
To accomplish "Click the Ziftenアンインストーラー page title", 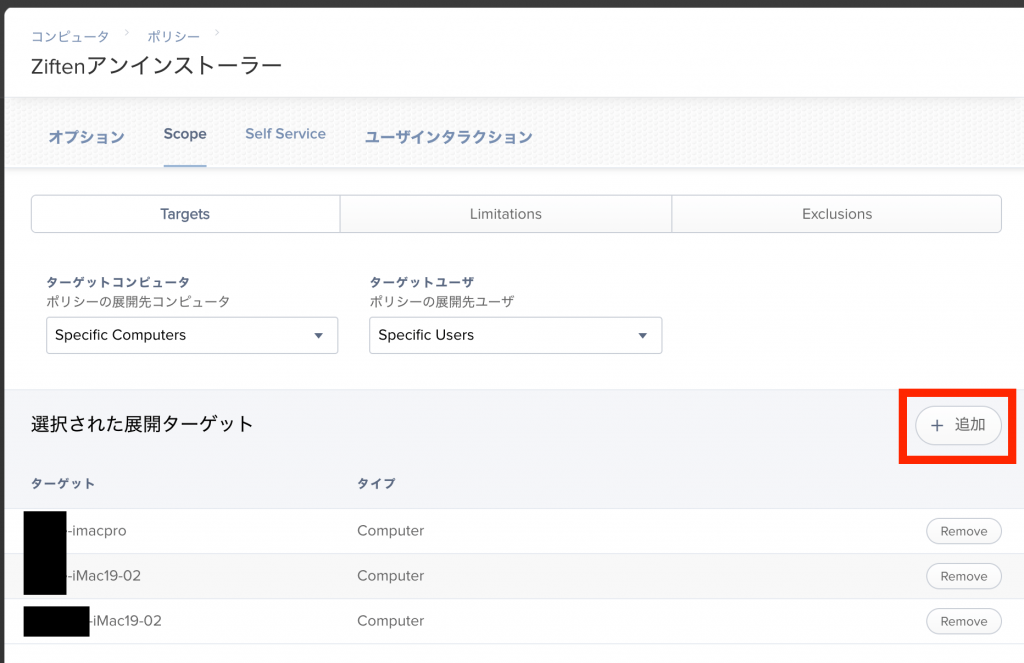I will pos(157,66).
